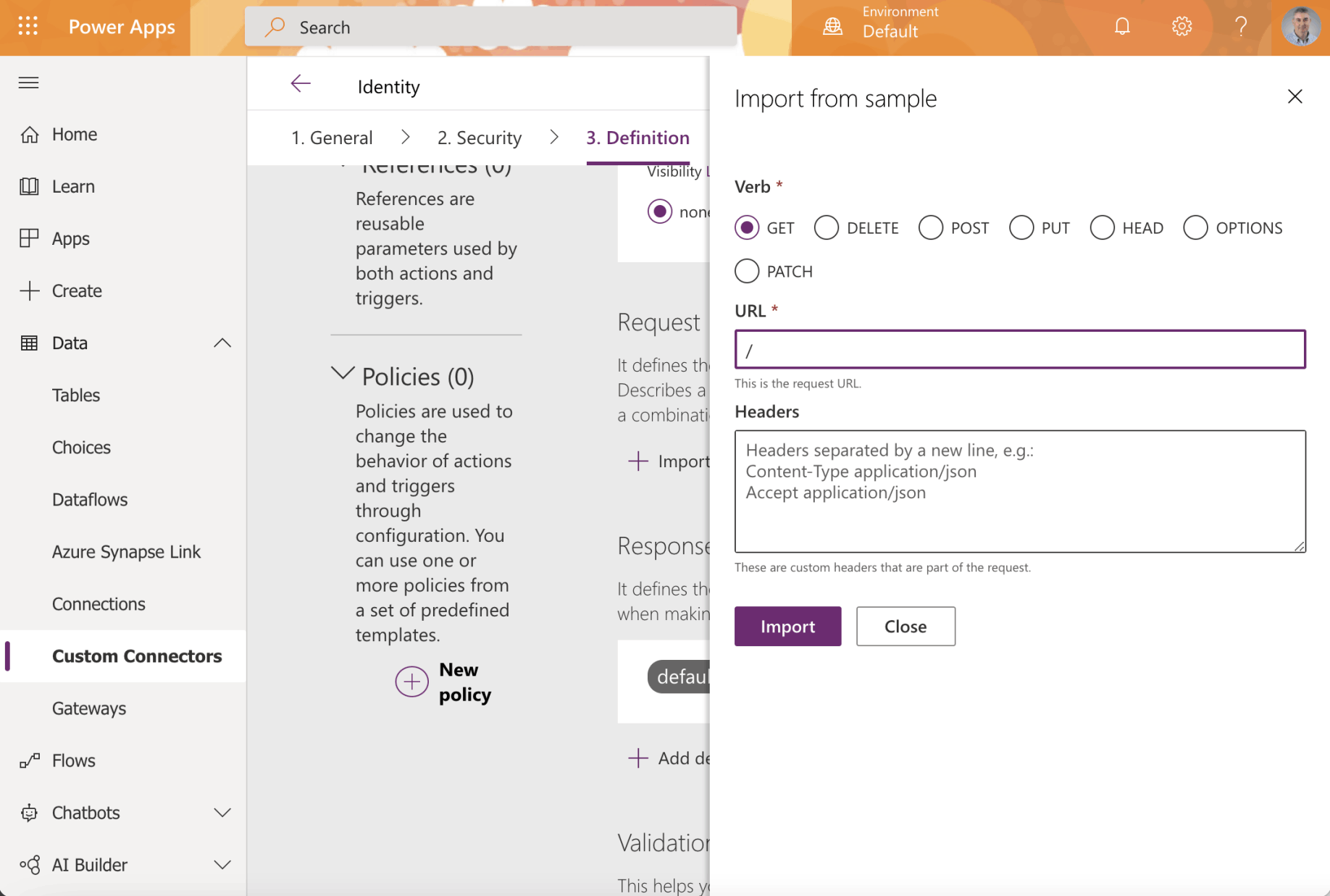Collapse the Data section chevron
The height and width of the screenshot is (896, 1330).
tap(222, 343)
